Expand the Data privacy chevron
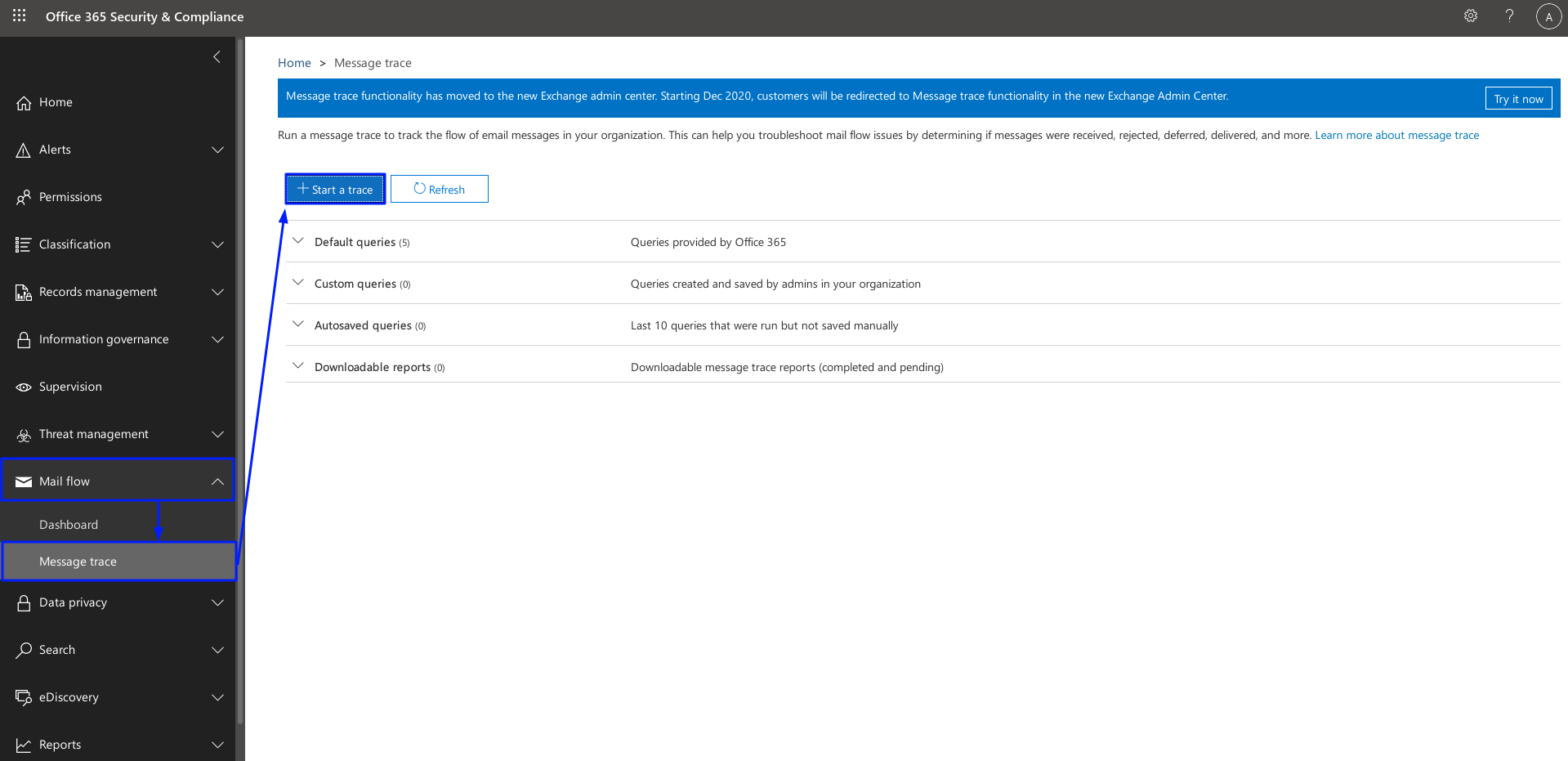Screen dimensions: 1568x761 (217, 602)
